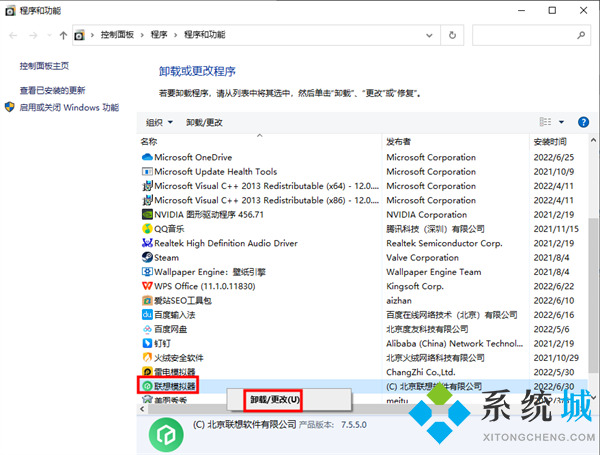600x455 pixels.
Task: Click publisher ChangZhi Co.,Ltd. cell
Action: pos(421,372)
